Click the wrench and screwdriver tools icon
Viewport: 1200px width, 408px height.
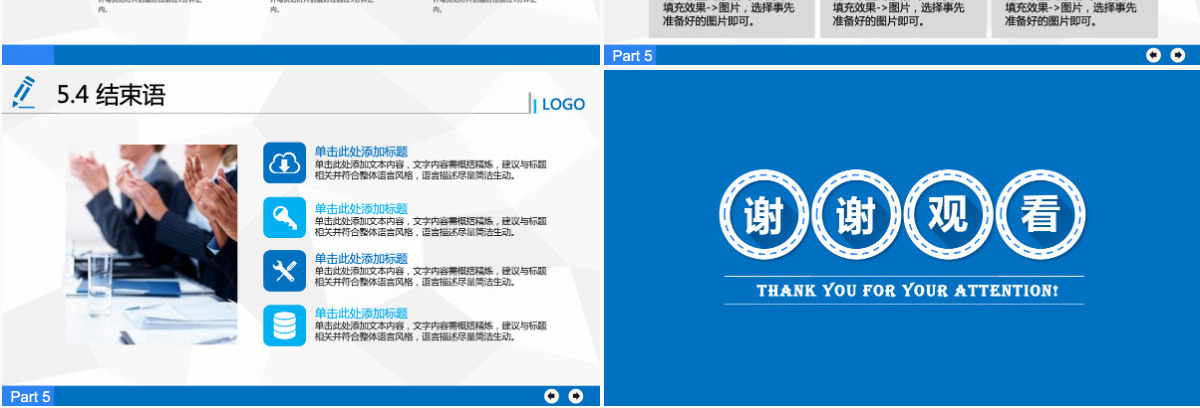tap(284, 271)
